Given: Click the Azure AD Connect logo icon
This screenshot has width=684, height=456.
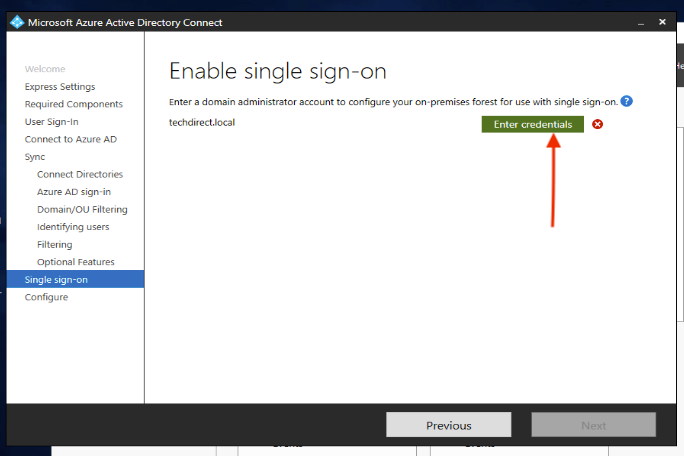Looking at the screenshot, I should tap(17, 22).
